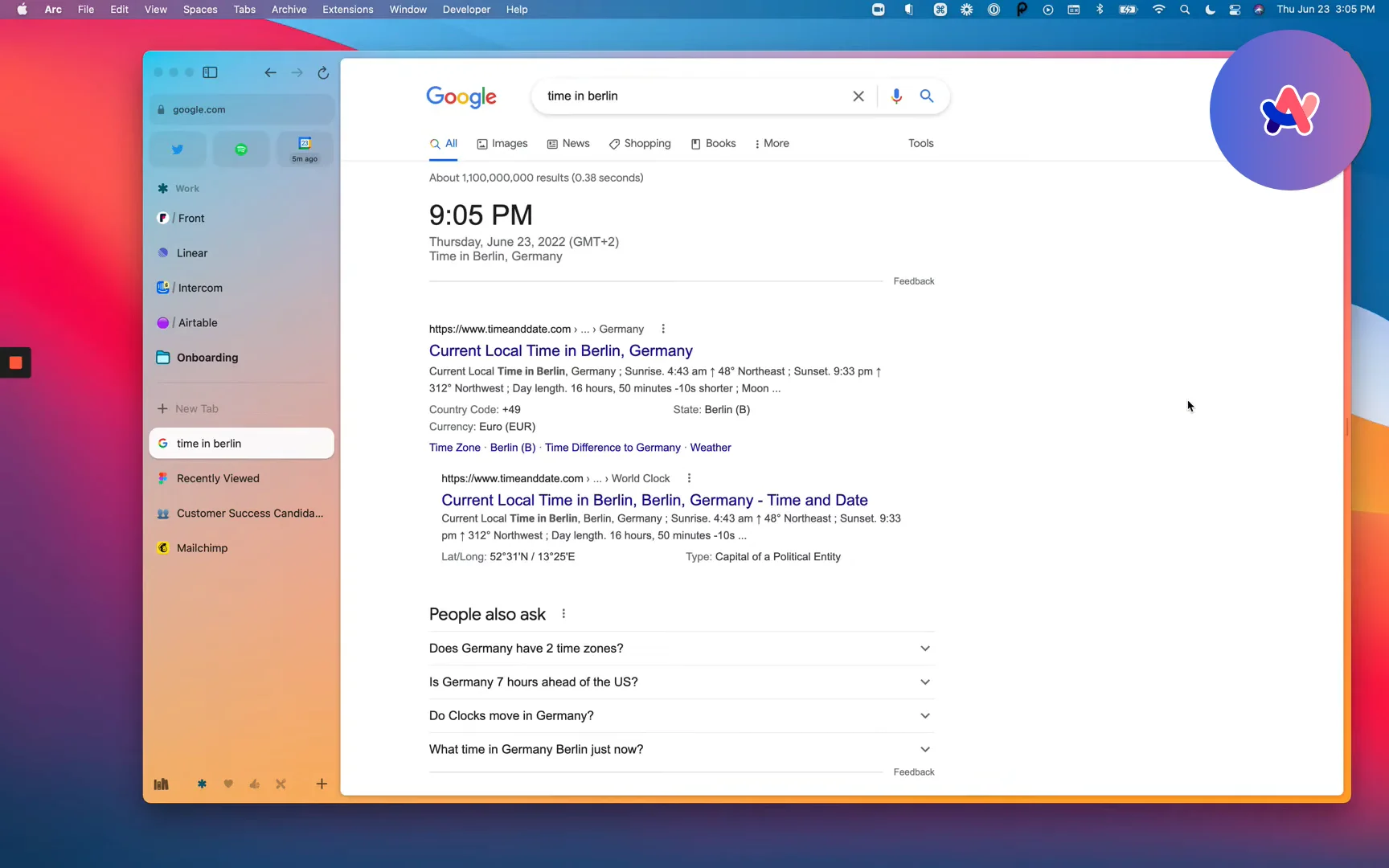Viewport: 1389px width, 868px height.
Task: Select the All results tab
Action: click(x=444, y=144)
